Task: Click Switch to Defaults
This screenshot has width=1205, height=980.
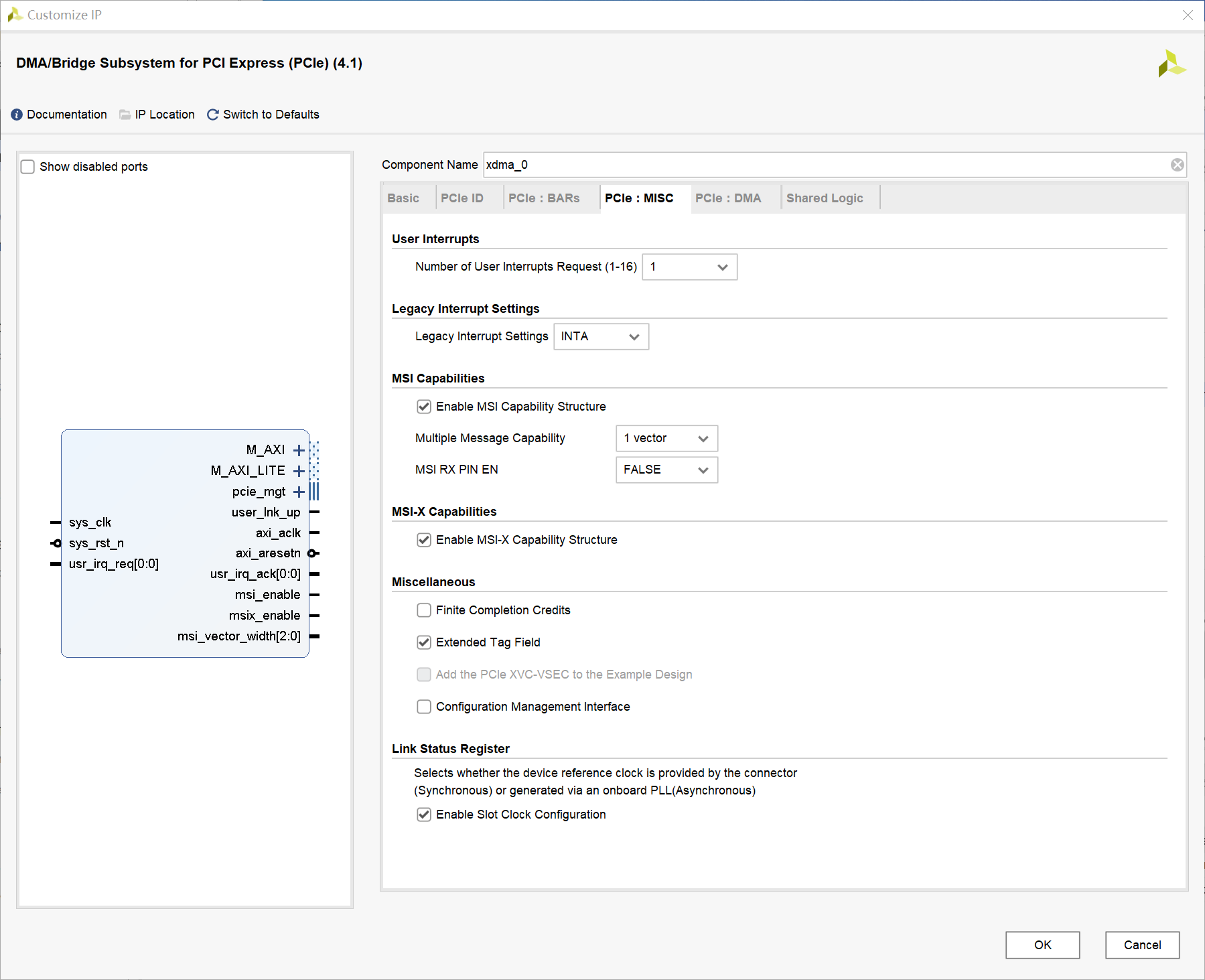Action: [x=271, y=115]
